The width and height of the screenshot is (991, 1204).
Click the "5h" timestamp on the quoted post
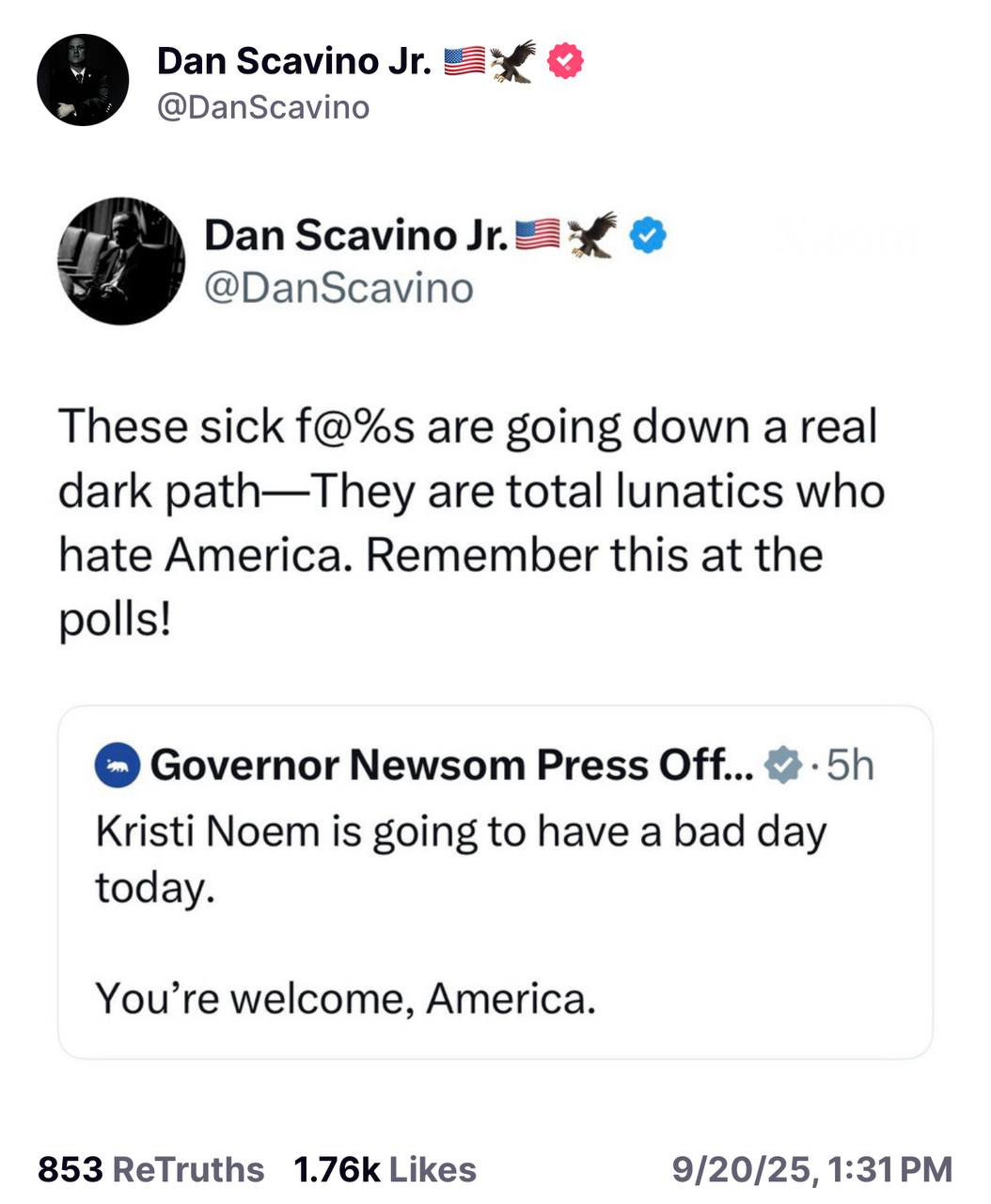click(x=849, y=766)
